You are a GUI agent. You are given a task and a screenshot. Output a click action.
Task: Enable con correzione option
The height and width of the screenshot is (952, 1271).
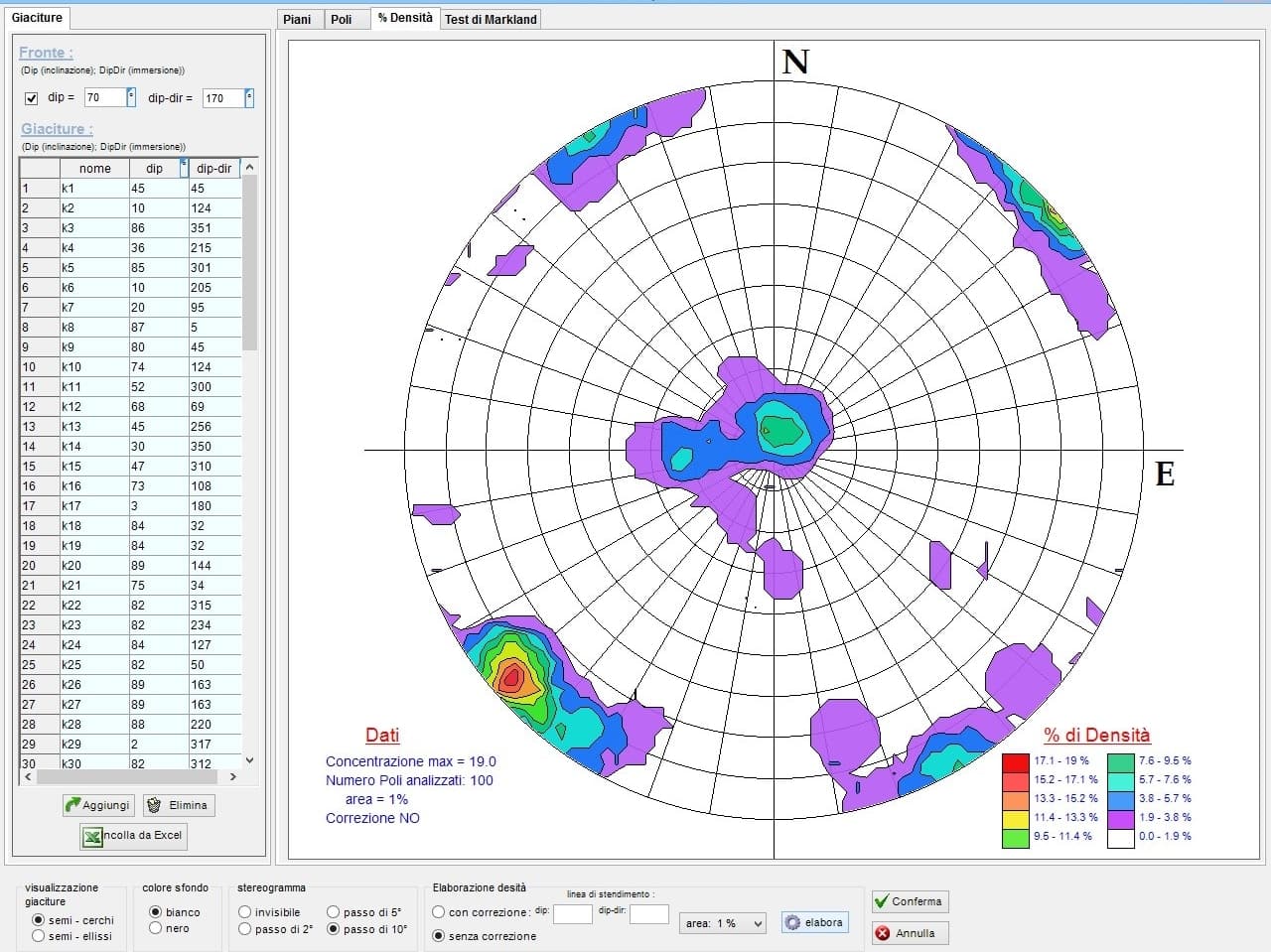coord(438,911)
